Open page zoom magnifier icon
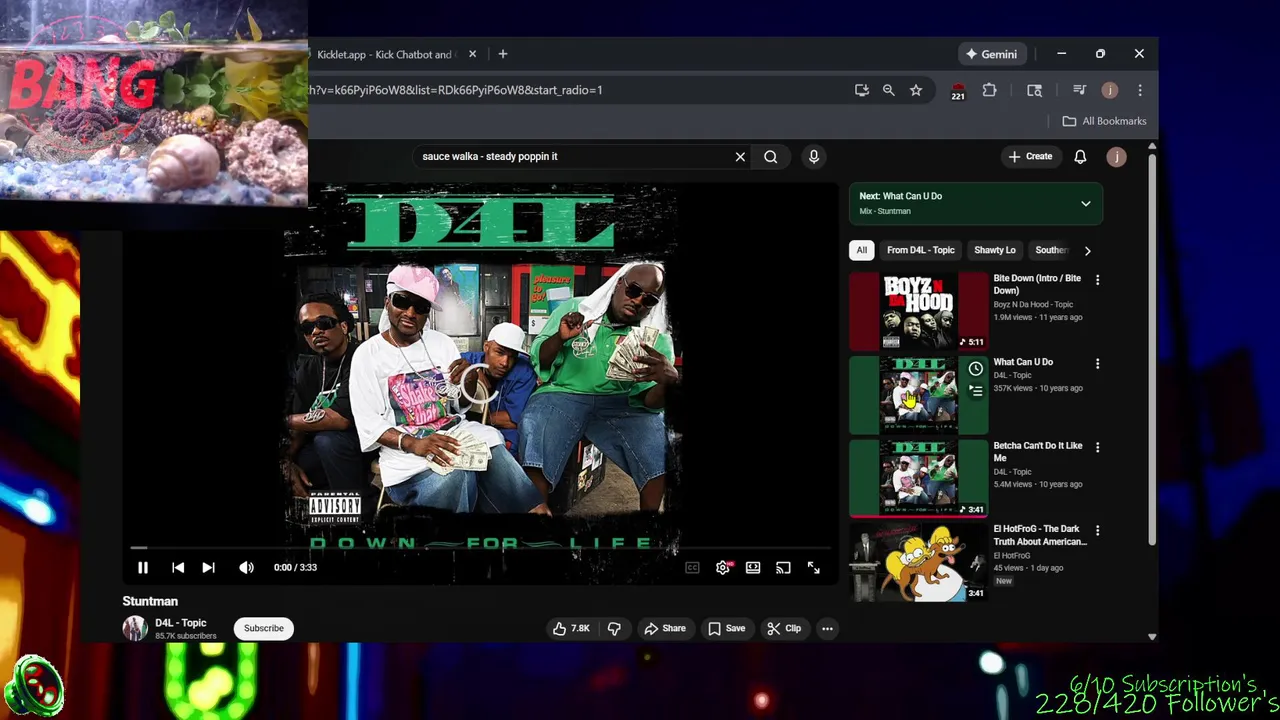1280x720 pixels. click(x=889, y=90)
